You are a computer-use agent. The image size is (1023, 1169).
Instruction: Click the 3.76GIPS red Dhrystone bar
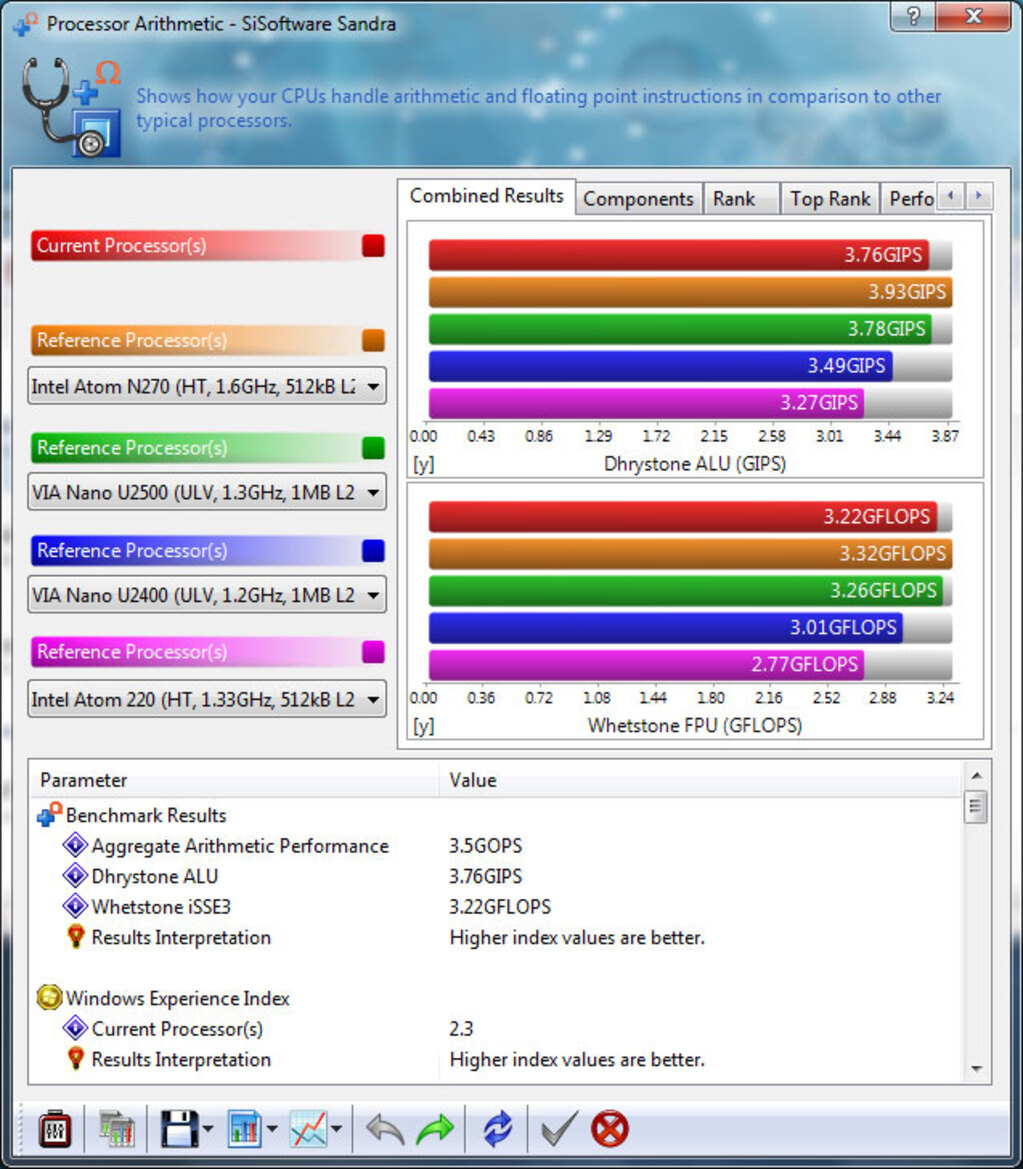pyautogui.click(x=679, y=255)
